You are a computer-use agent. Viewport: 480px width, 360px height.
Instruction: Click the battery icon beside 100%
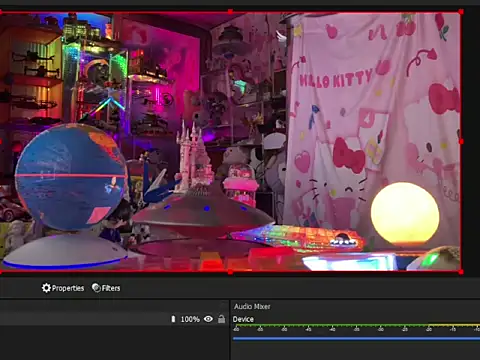coord(173,319)
